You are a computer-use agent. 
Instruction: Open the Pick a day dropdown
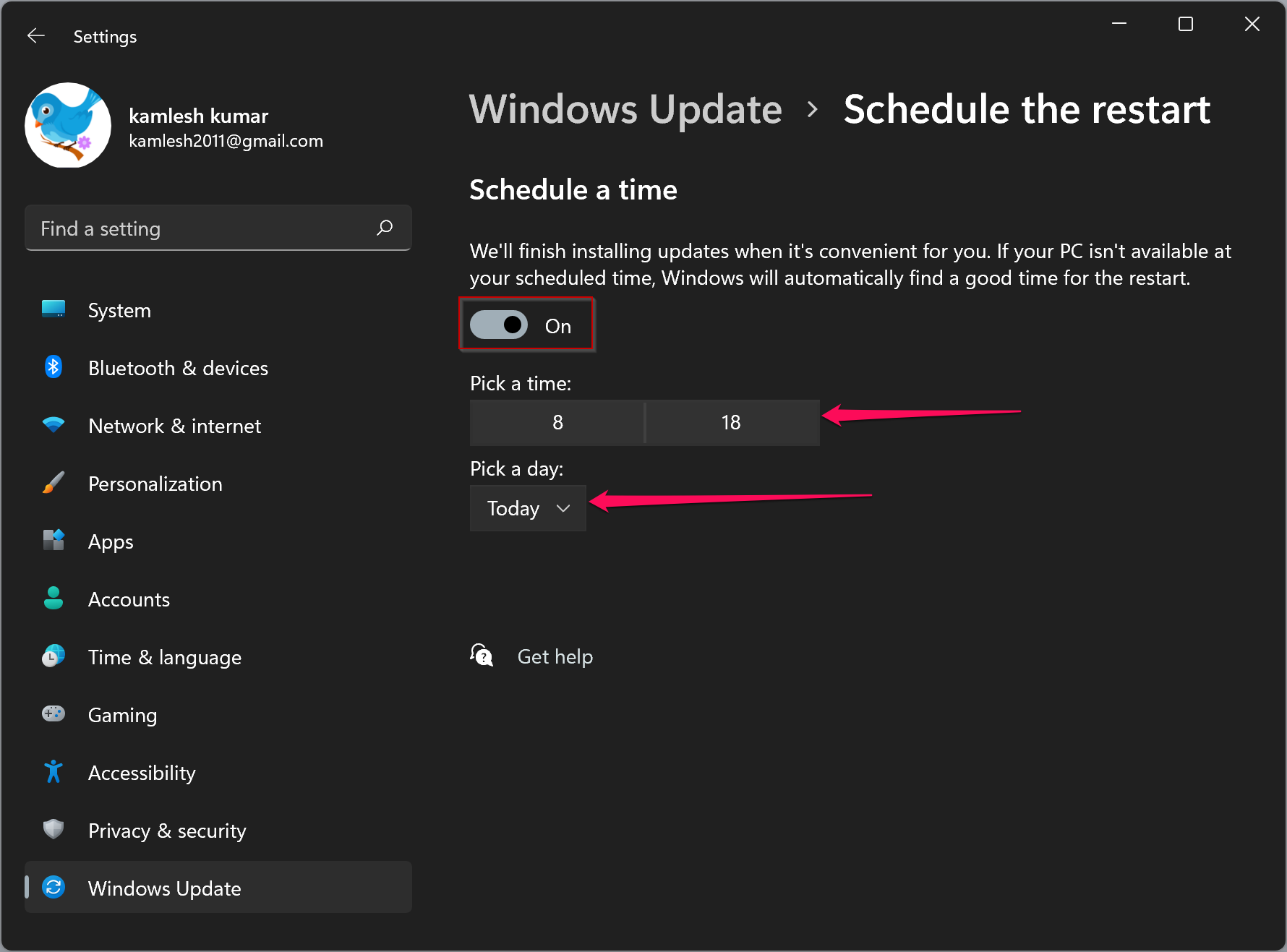(x=528, y=508)
